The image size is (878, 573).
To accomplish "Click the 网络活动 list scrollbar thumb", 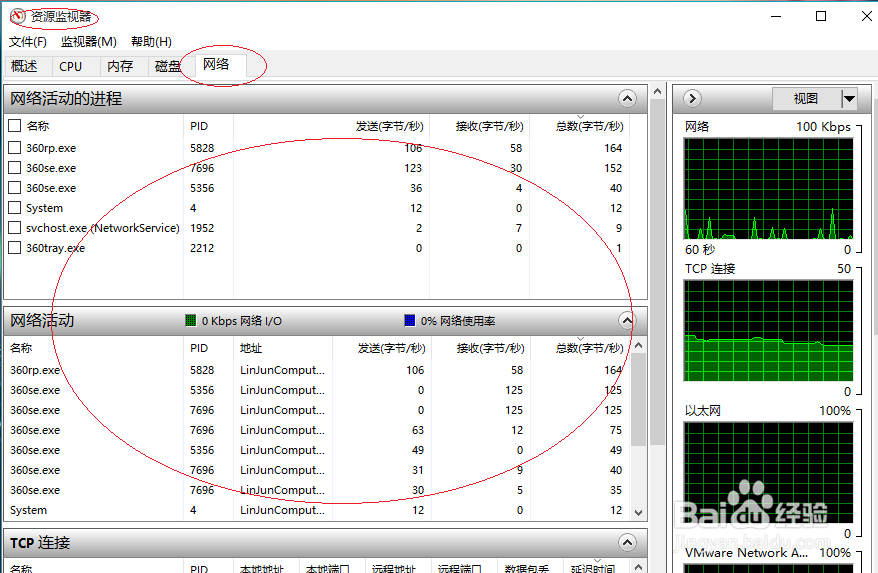I will point(638,399).
